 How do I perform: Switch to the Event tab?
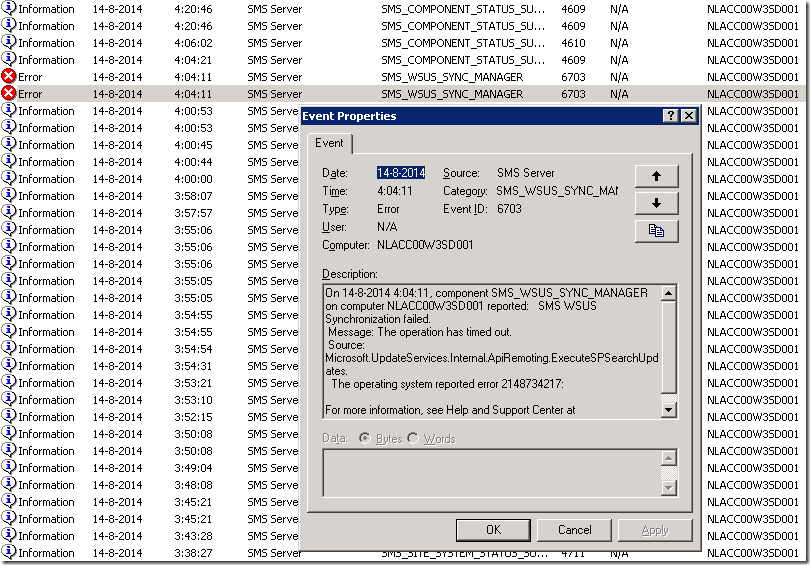[329, 144]
